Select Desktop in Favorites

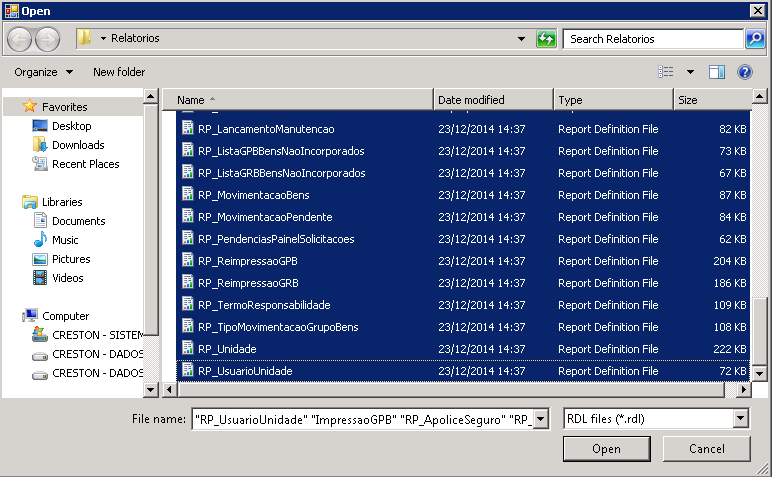coord(71,126)
